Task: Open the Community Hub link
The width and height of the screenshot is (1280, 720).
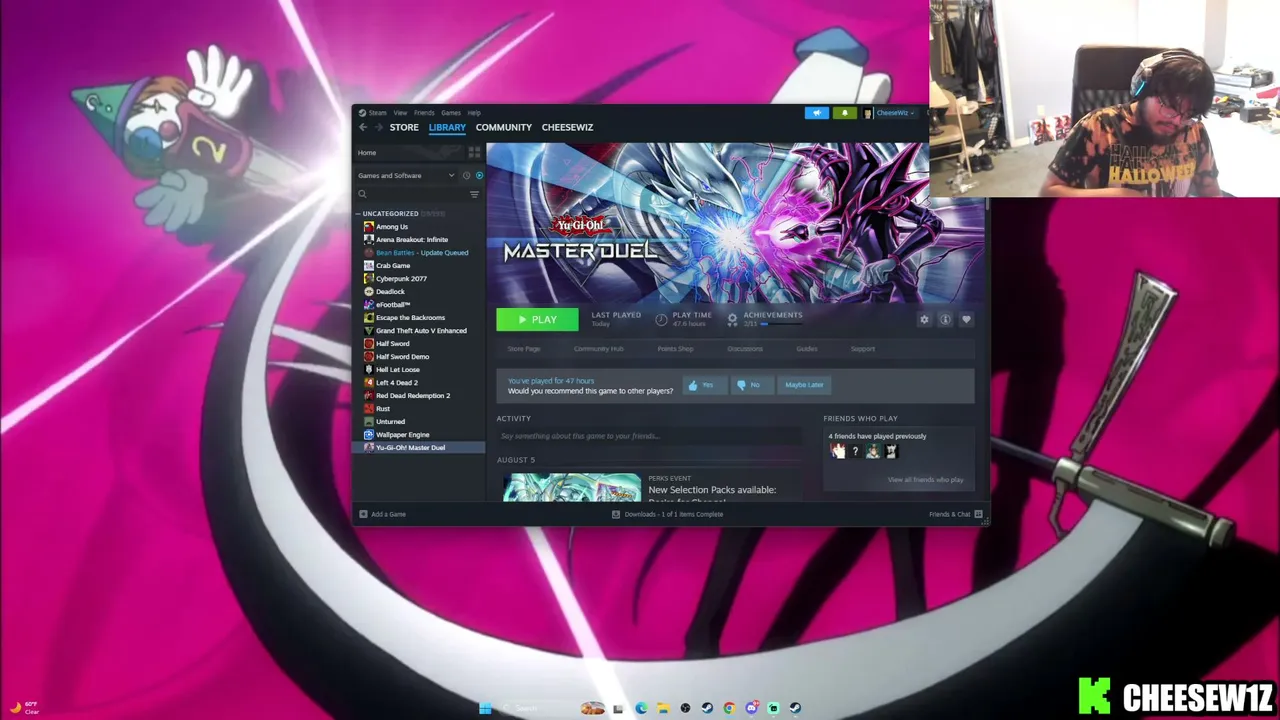Action: point(599,349)
